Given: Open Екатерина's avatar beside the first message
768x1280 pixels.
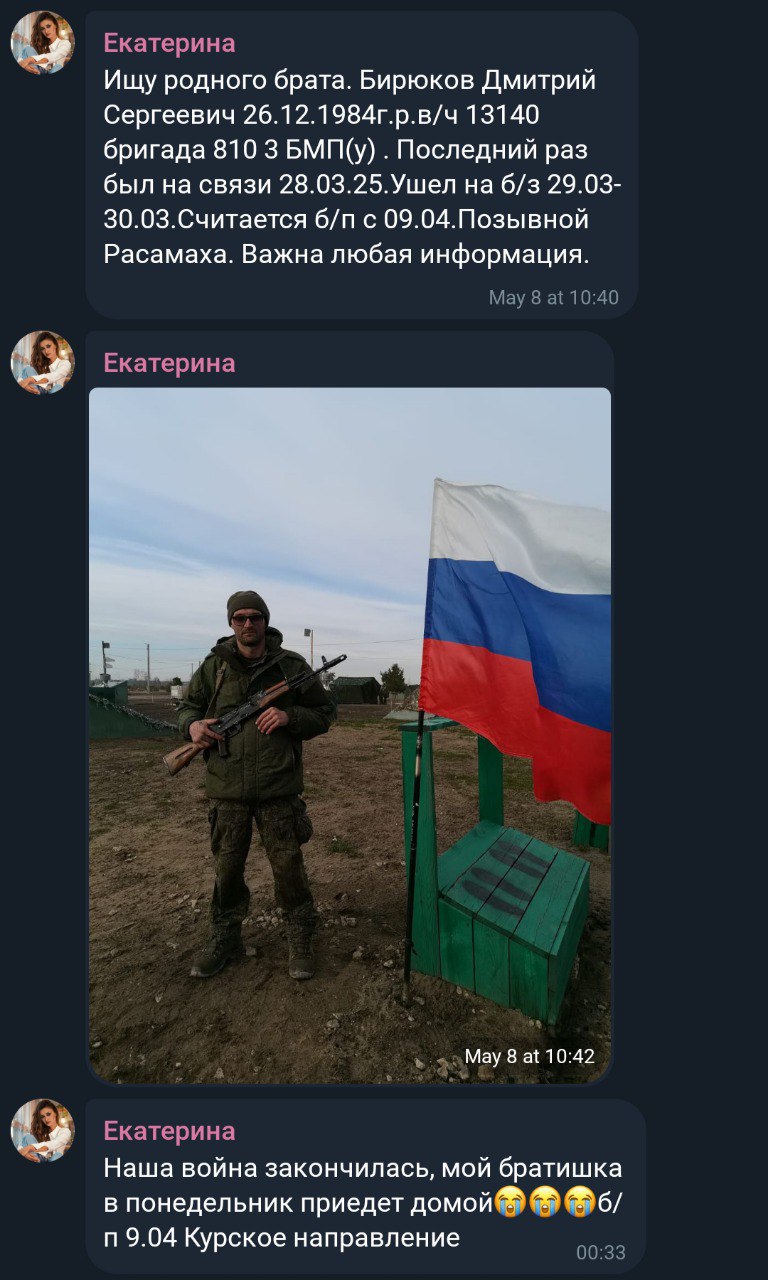Looking at the screenshot, I should pos(43,43).
